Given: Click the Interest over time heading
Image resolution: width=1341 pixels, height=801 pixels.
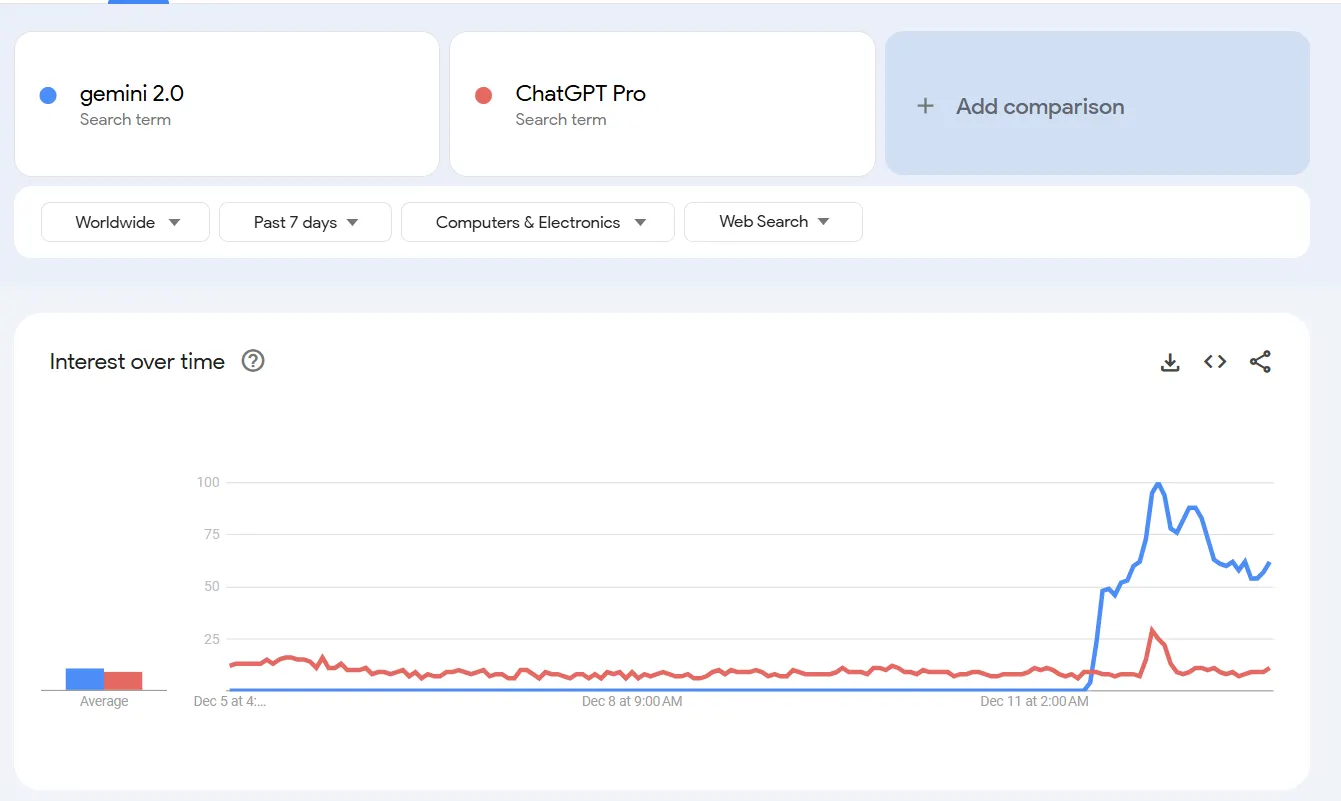Looking at the screenshot, I should click(x=137, y=362).
